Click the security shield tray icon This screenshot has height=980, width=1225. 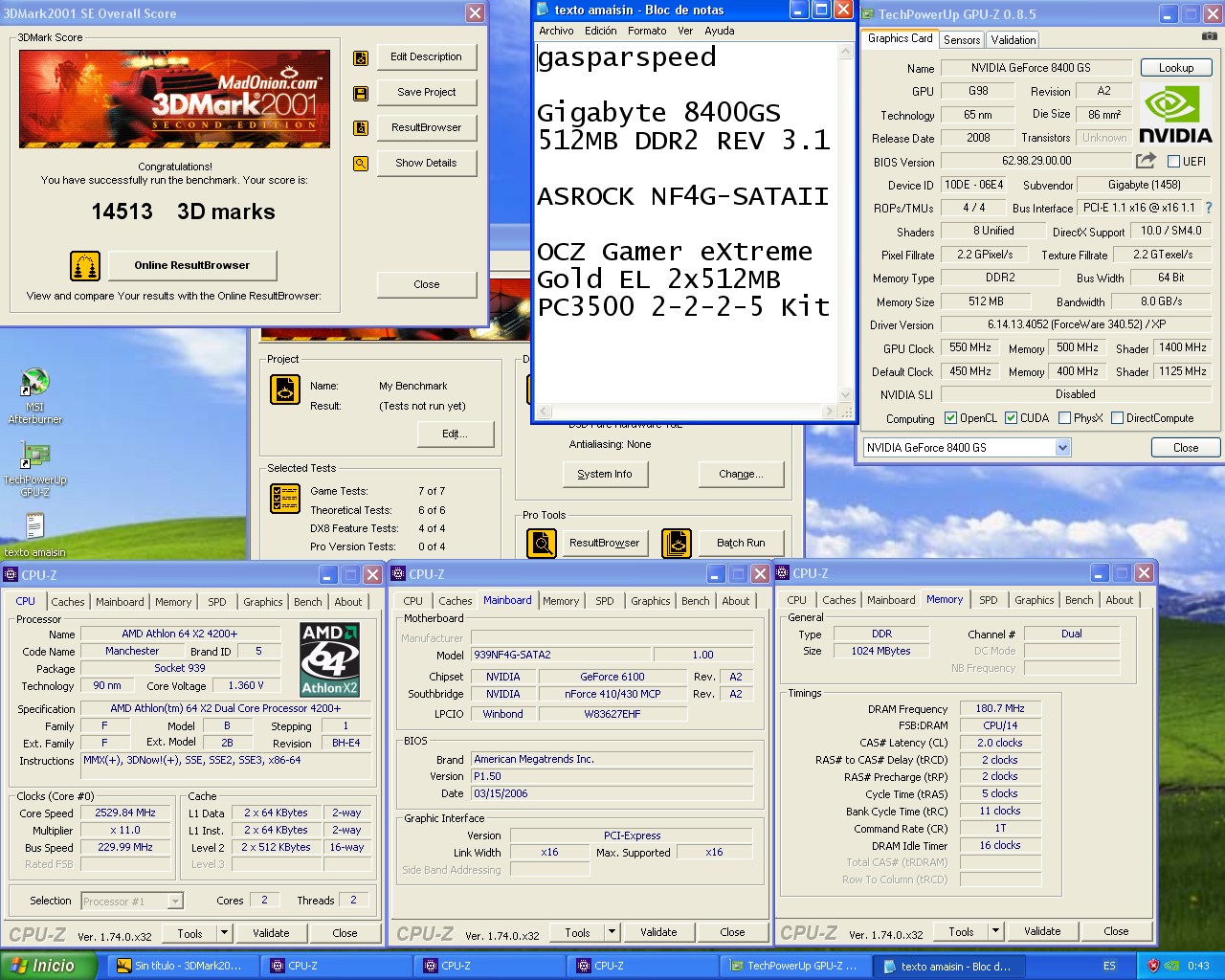(1153, 966)
